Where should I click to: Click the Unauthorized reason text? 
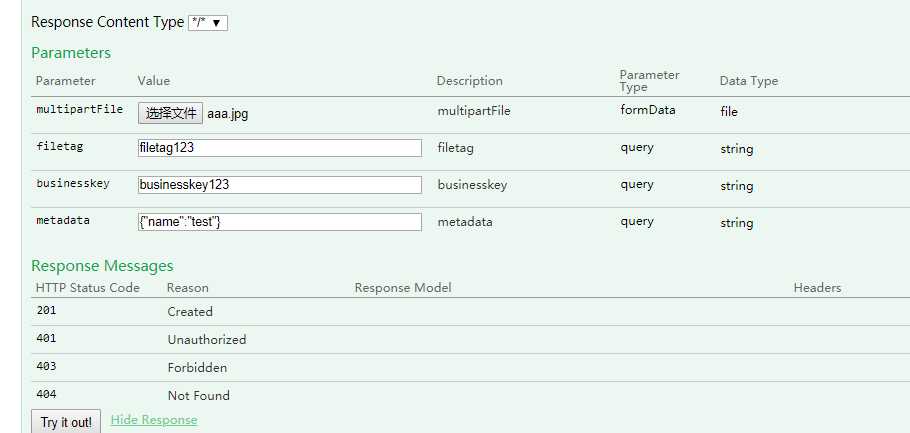tap(206, 339)
